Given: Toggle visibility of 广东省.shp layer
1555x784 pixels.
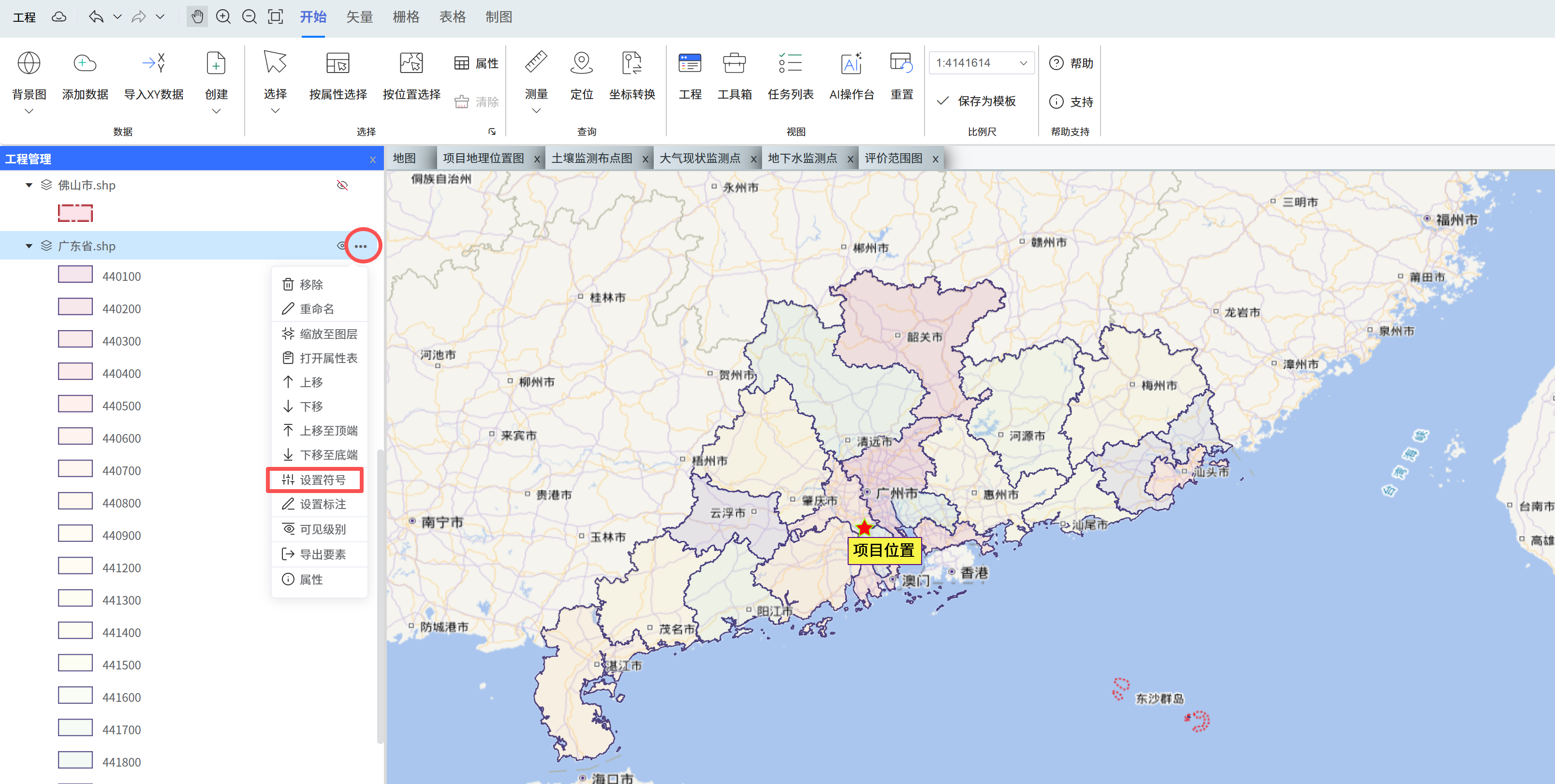Looking at the screenshot, I should [x=341, y=246].
